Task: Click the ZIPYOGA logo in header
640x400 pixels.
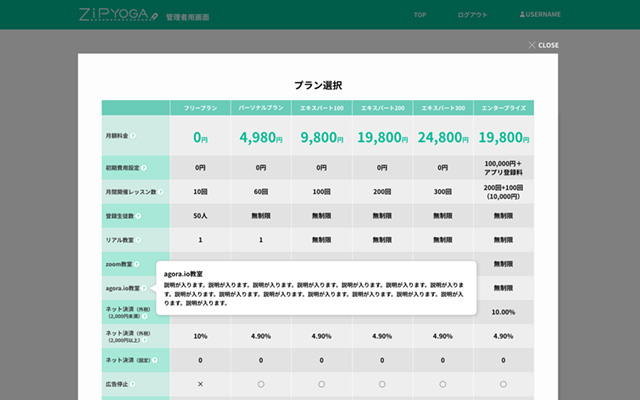Action: [118, 15]
